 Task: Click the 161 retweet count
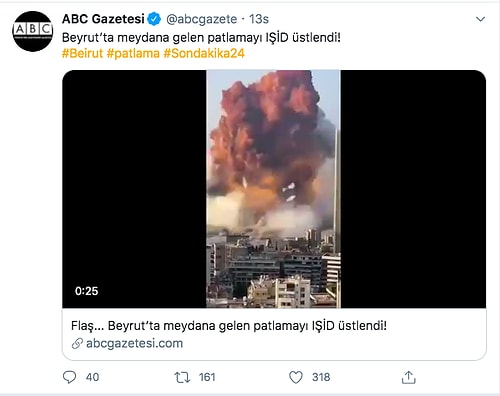coord(207,377)
